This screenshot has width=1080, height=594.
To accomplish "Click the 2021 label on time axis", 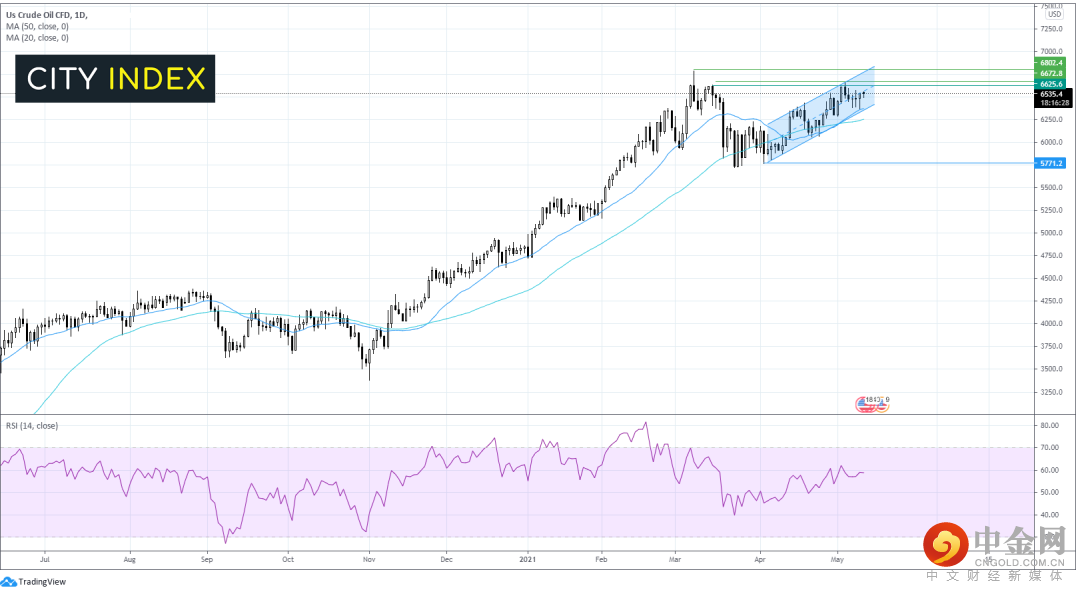I will [528, 560].
